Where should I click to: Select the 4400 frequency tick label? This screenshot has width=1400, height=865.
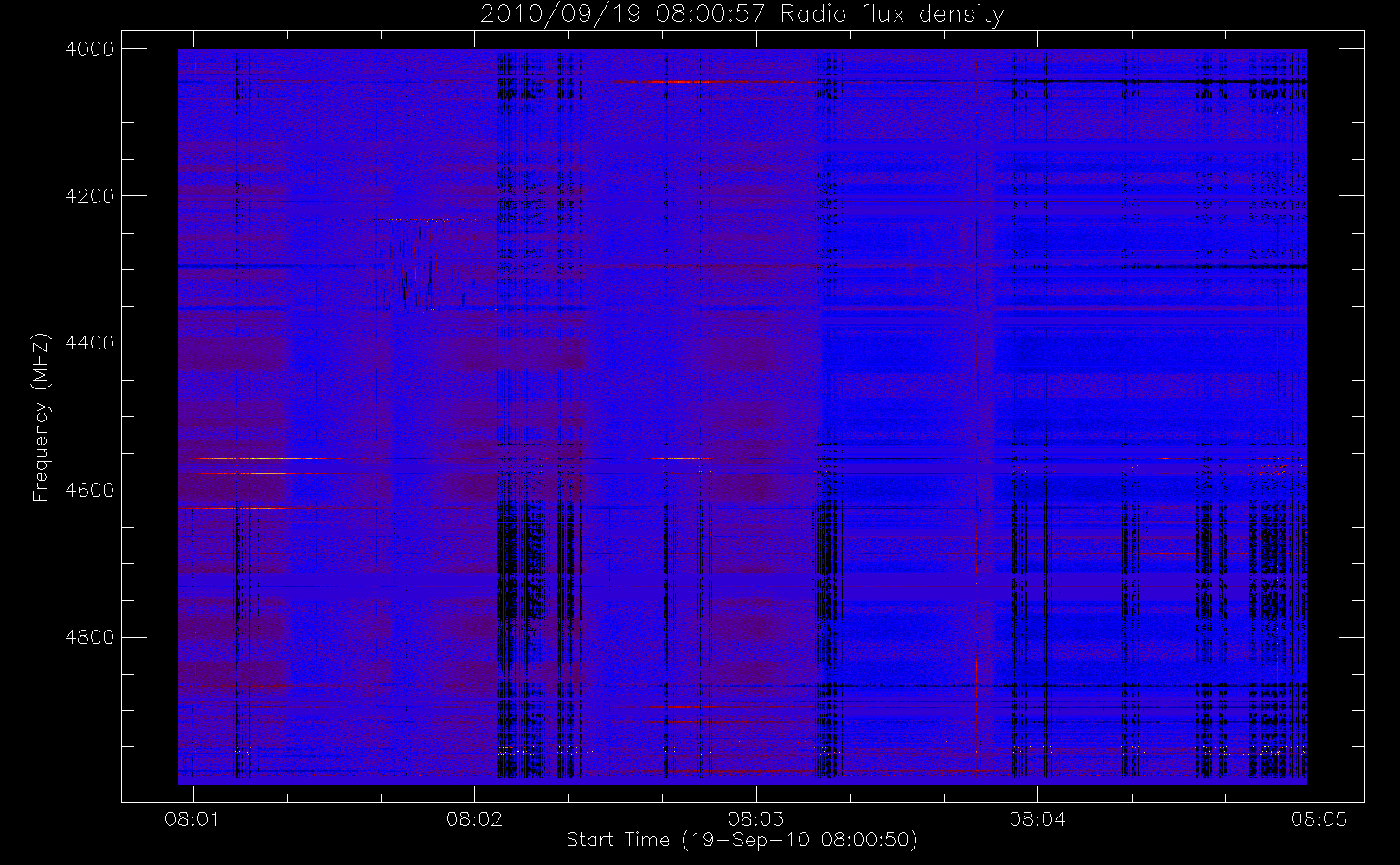90,343
